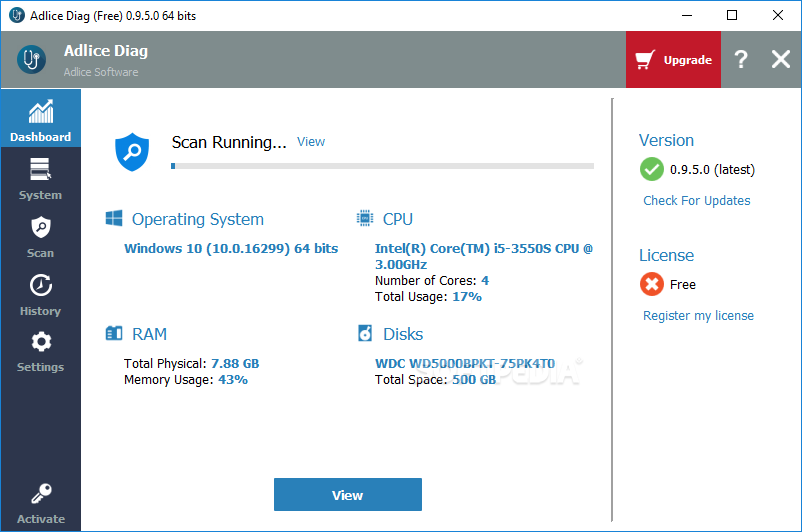Screen dimensions: 802x532
Task: Click the Windows logo icon beside Operating System
Action: (114, 218)
